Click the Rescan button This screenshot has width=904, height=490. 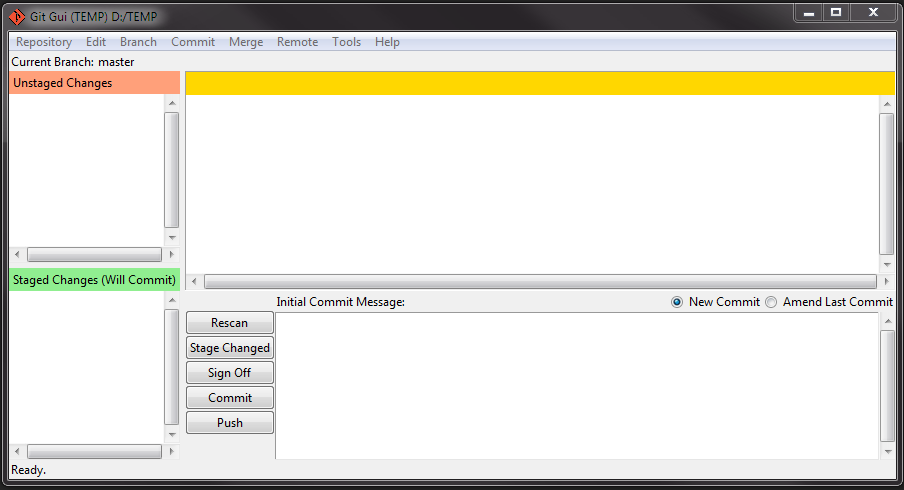(x=229, y=323)
